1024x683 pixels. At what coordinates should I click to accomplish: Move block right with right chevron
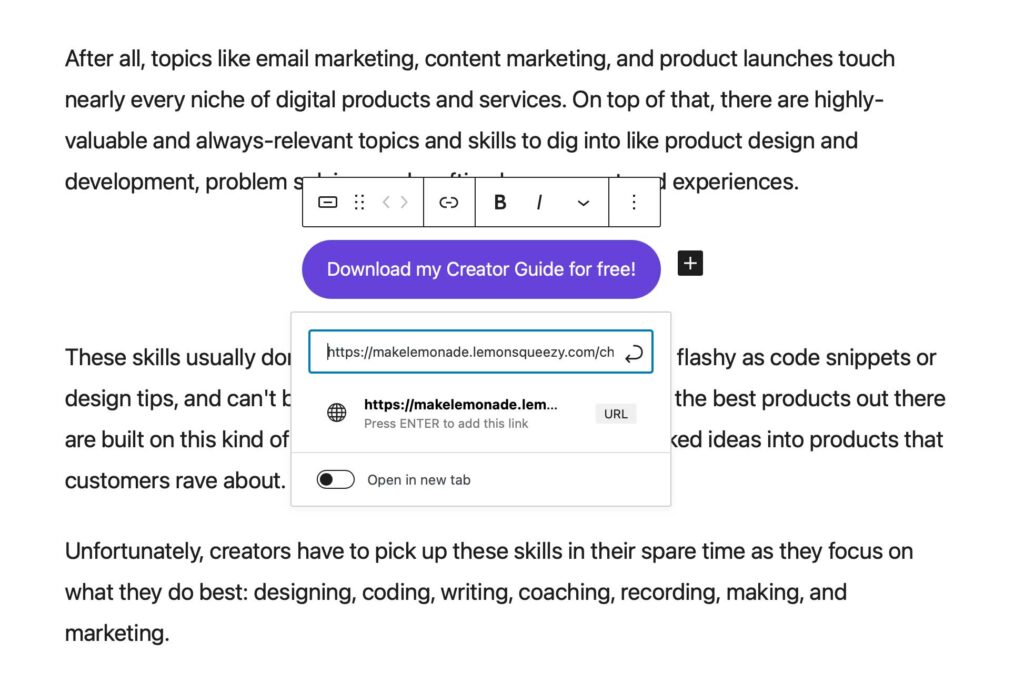[x=405, y=202]
